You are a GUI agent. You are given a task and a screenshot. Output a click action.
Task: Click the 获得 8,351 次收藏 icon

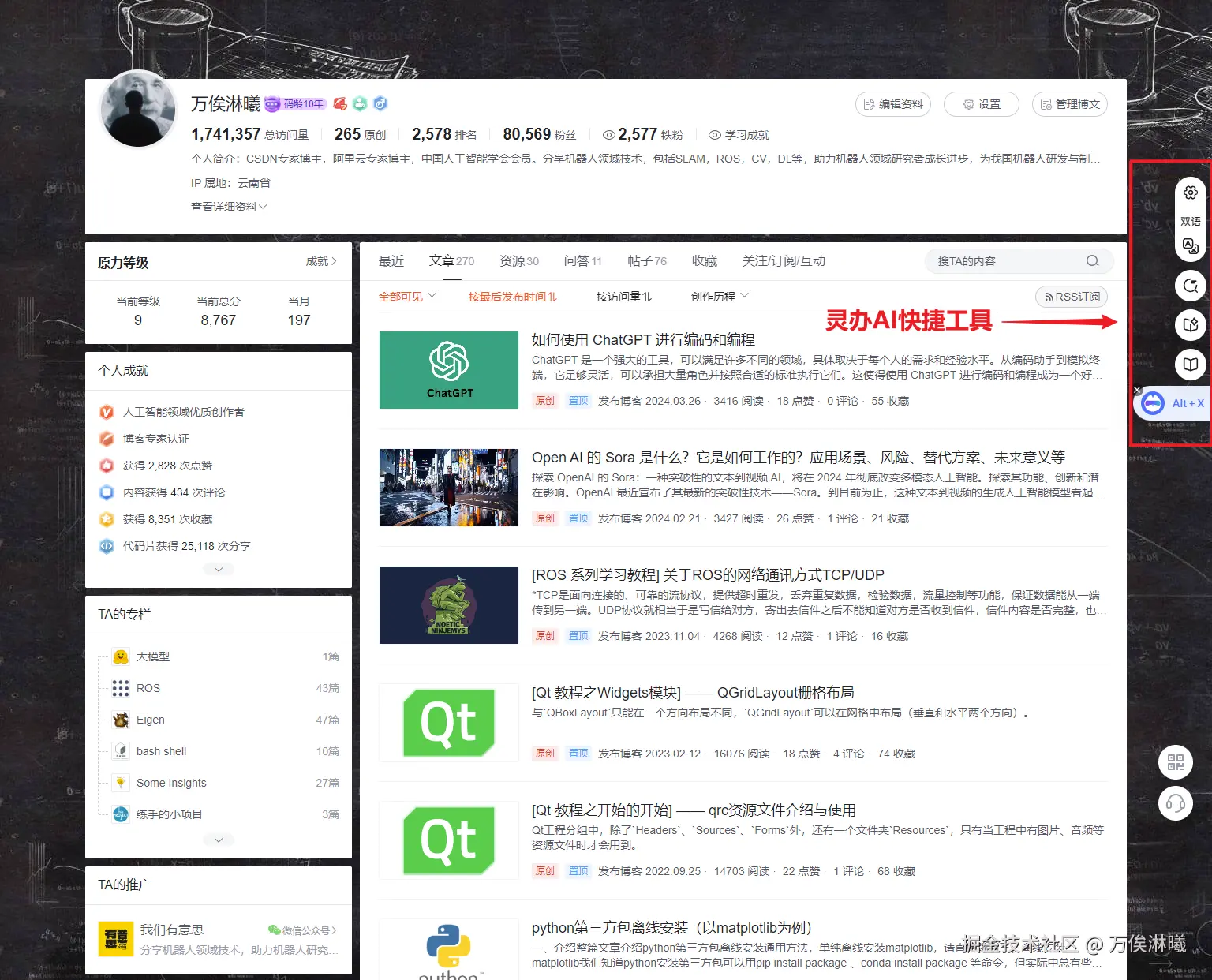point(107,519)
